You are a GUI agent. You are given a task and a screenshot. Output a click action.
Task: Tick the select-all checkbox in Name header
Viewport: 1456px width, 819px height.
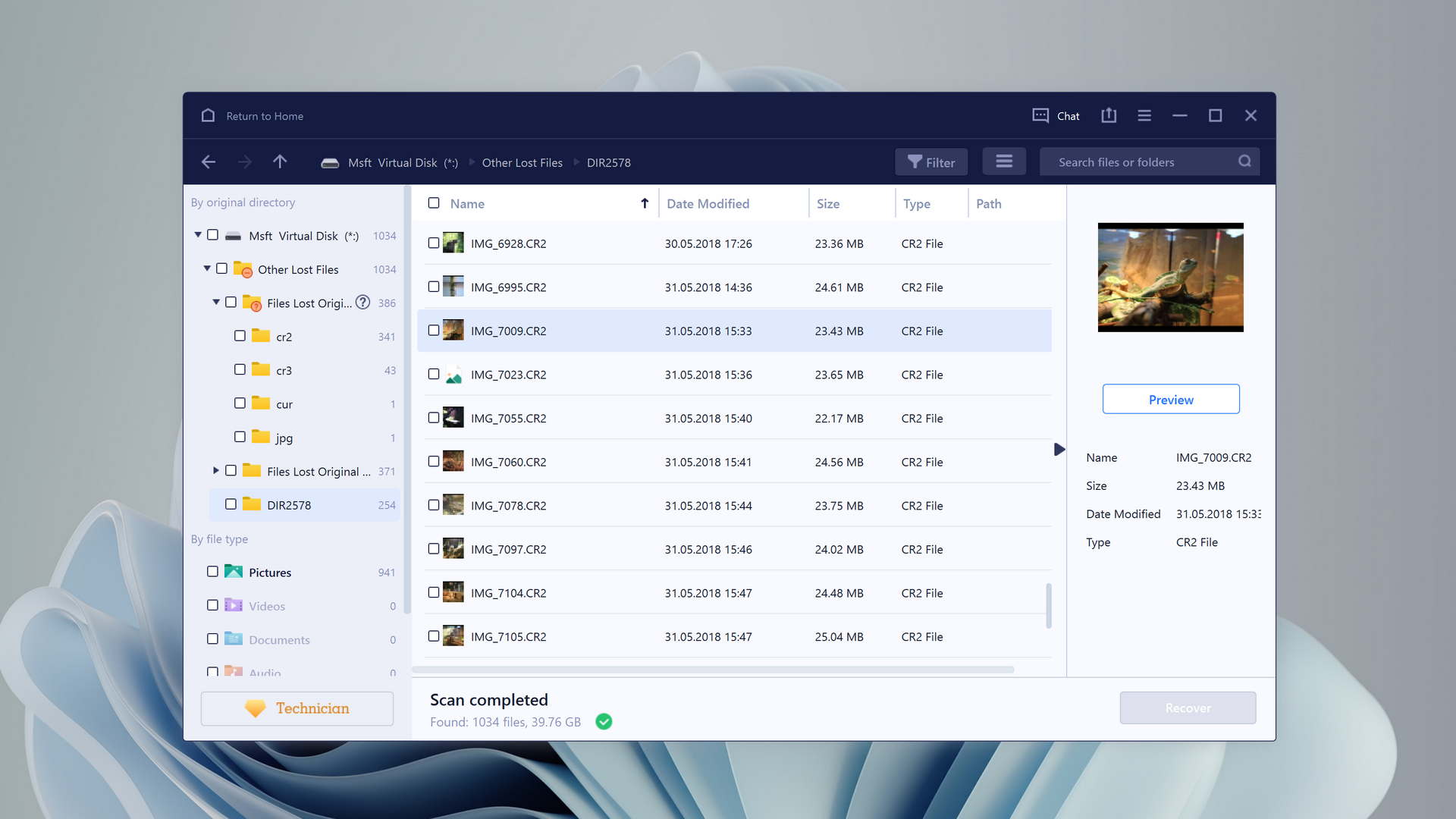coord(434,203)
